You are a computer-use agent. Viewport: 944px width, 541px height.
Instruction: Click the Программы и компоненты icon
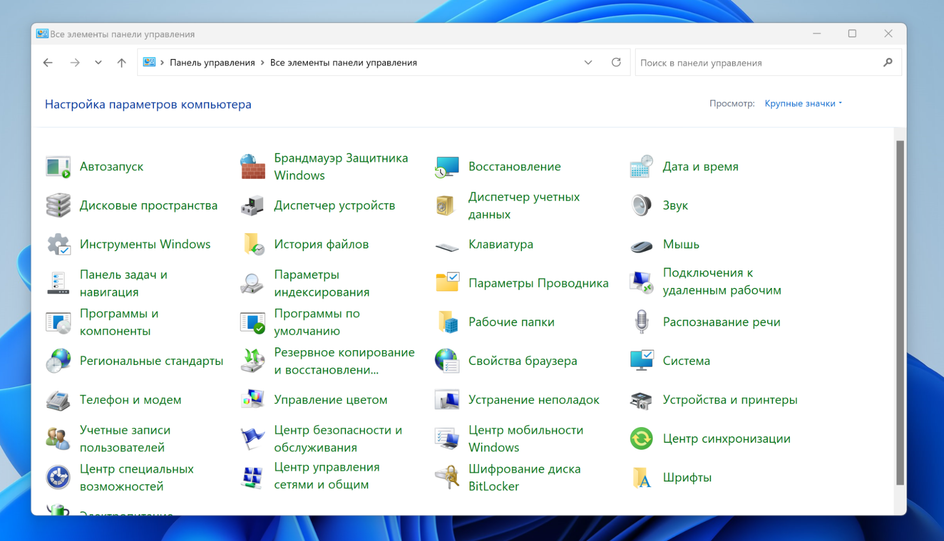coord(58,322)
